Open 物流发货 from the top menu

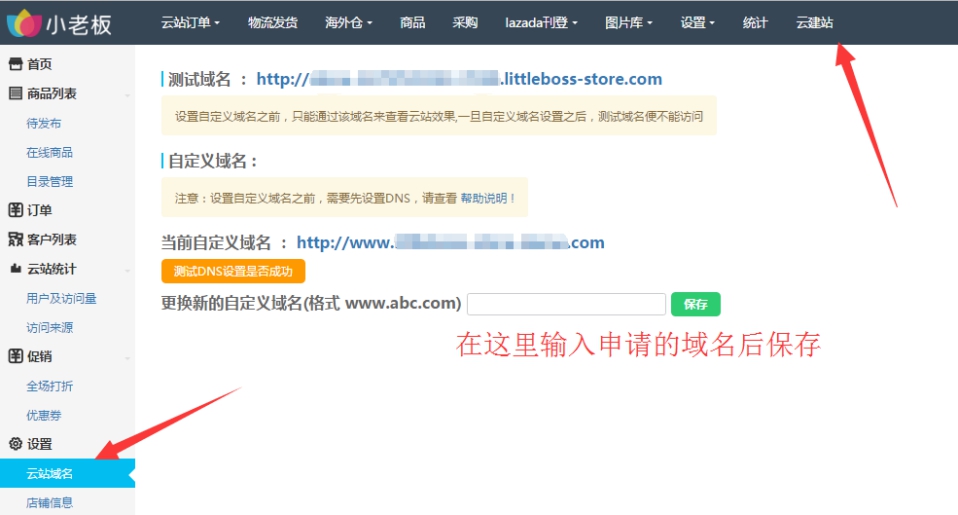pos(272,23)
